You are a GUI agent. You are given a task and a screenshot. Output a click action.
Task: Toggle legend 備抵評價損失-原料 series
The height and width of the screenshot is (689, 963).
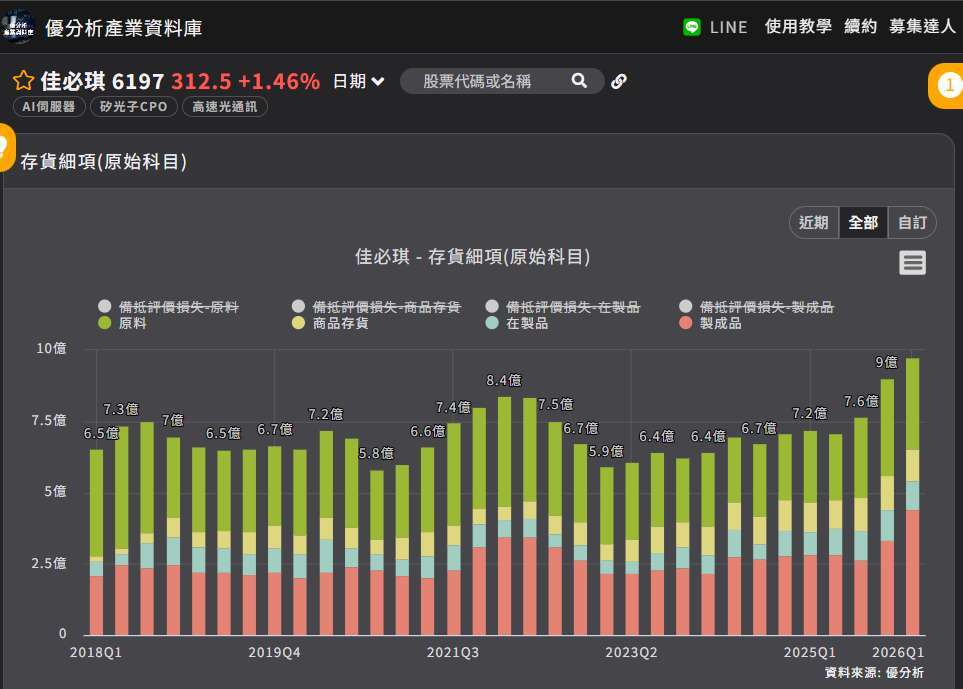tap(168, 306)
